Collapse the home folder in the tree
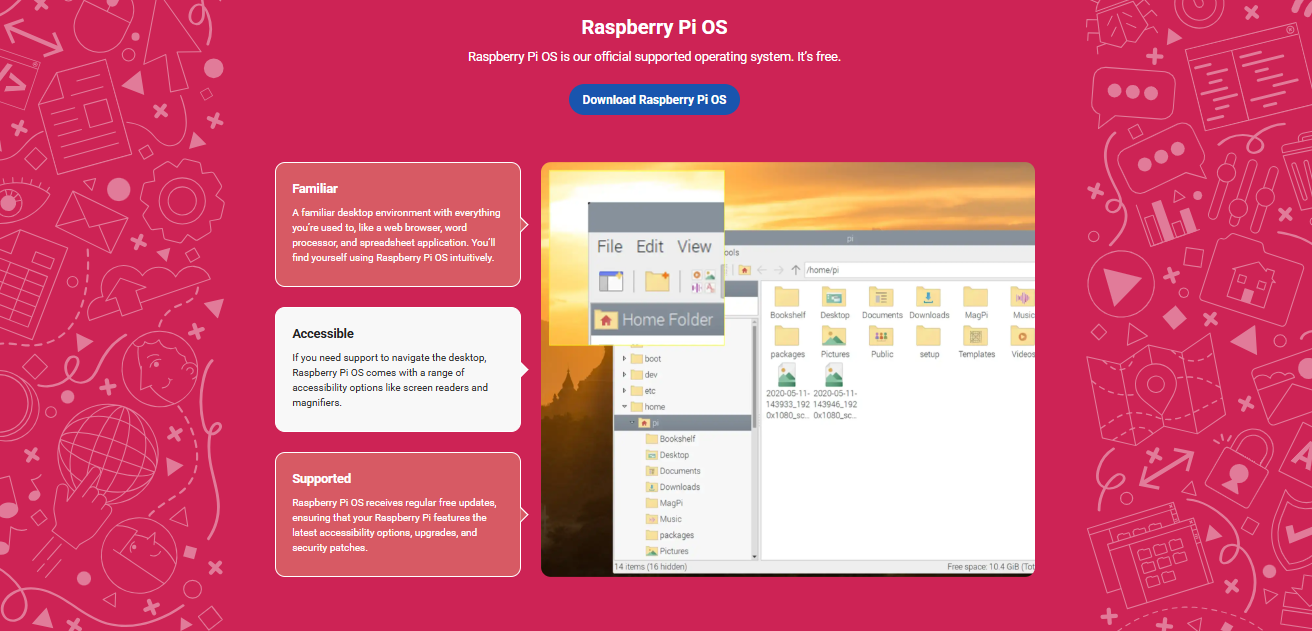Image resolution: width=1312 pixels, height=631 pixels. 625,406
